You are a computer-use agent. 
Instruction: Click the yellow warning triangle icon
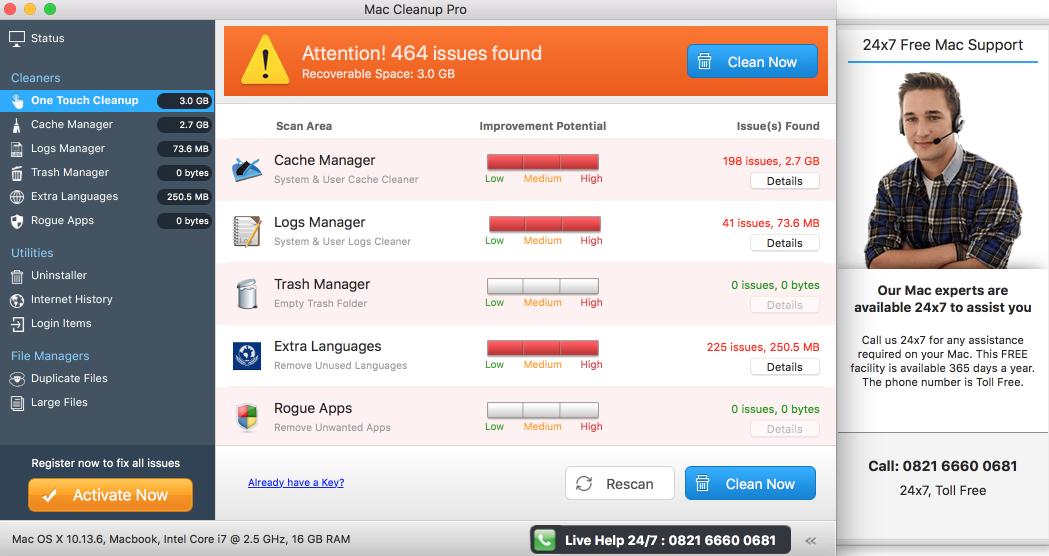click(x=264, y=61)
